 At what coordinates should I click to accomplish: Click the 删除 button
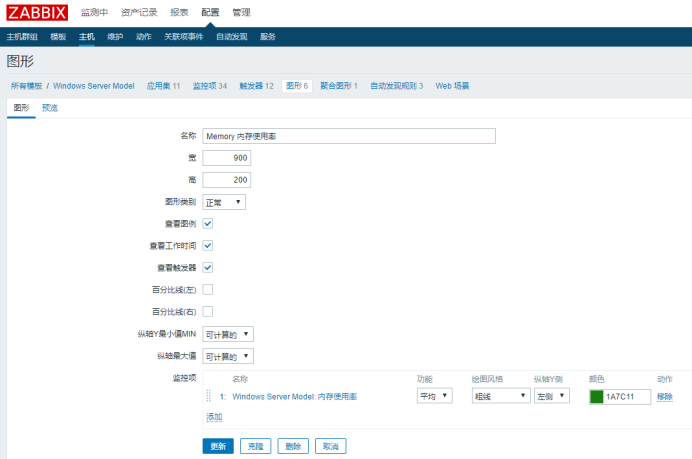293,446
